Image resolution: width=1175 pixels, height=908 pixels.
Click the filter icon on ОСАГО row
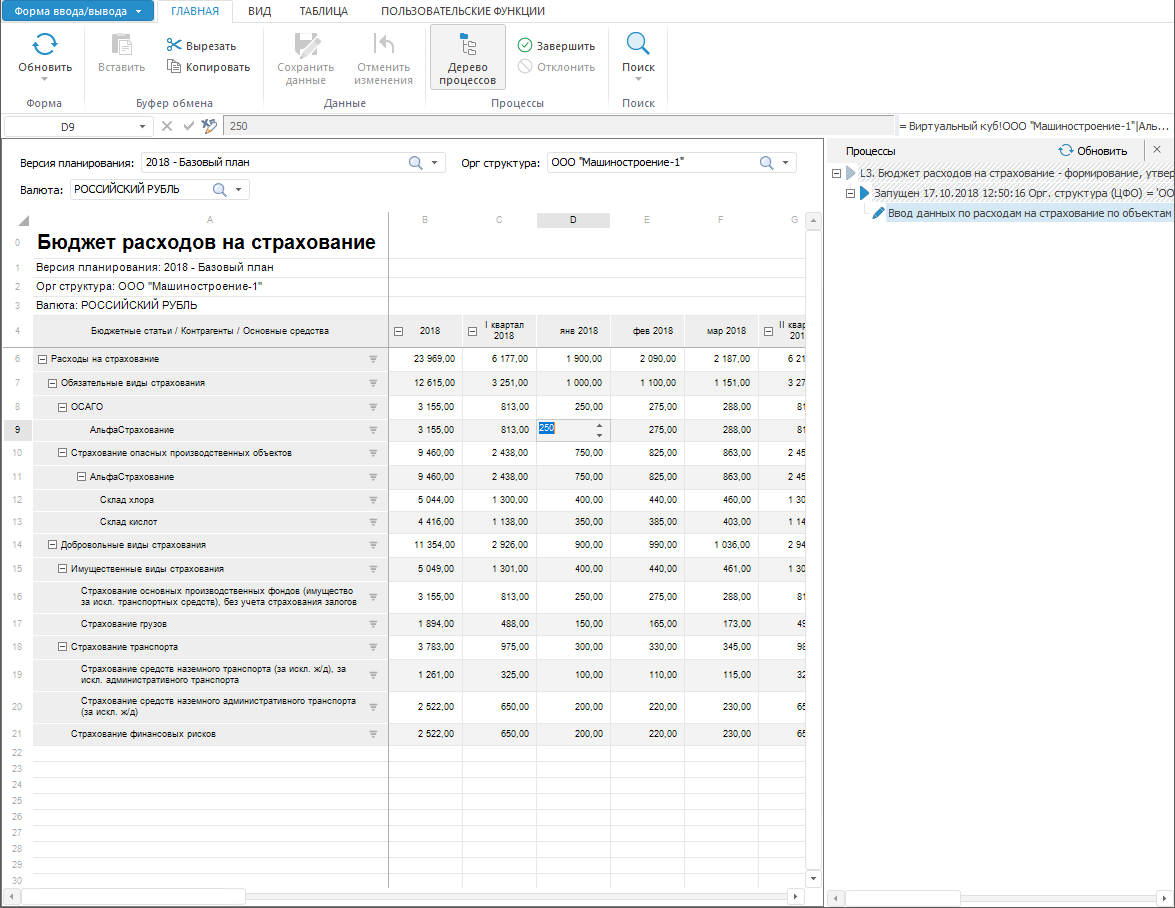coord(373,407)
